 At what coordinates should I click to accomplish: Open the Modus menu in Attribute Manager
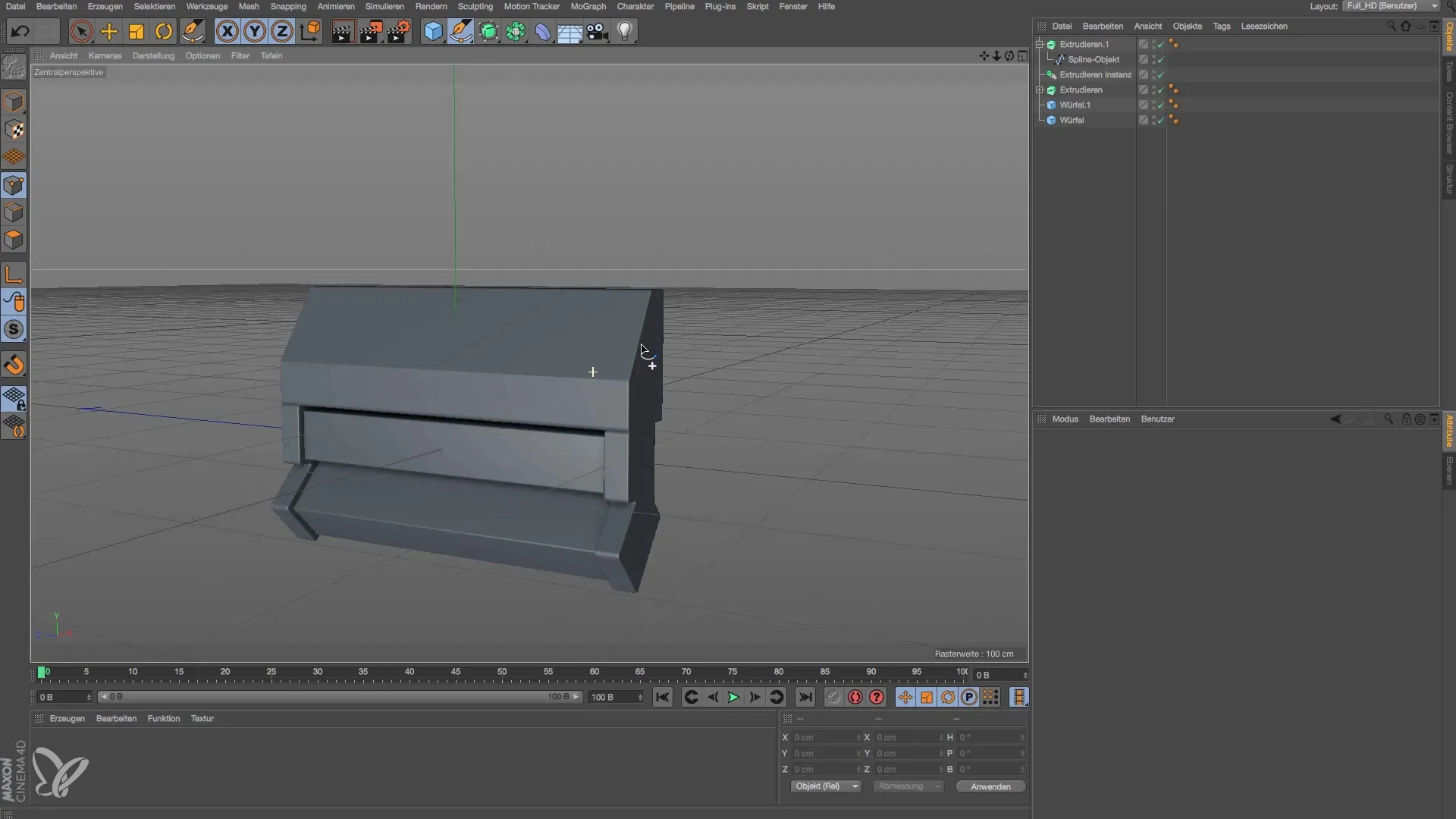(1065, 419)
